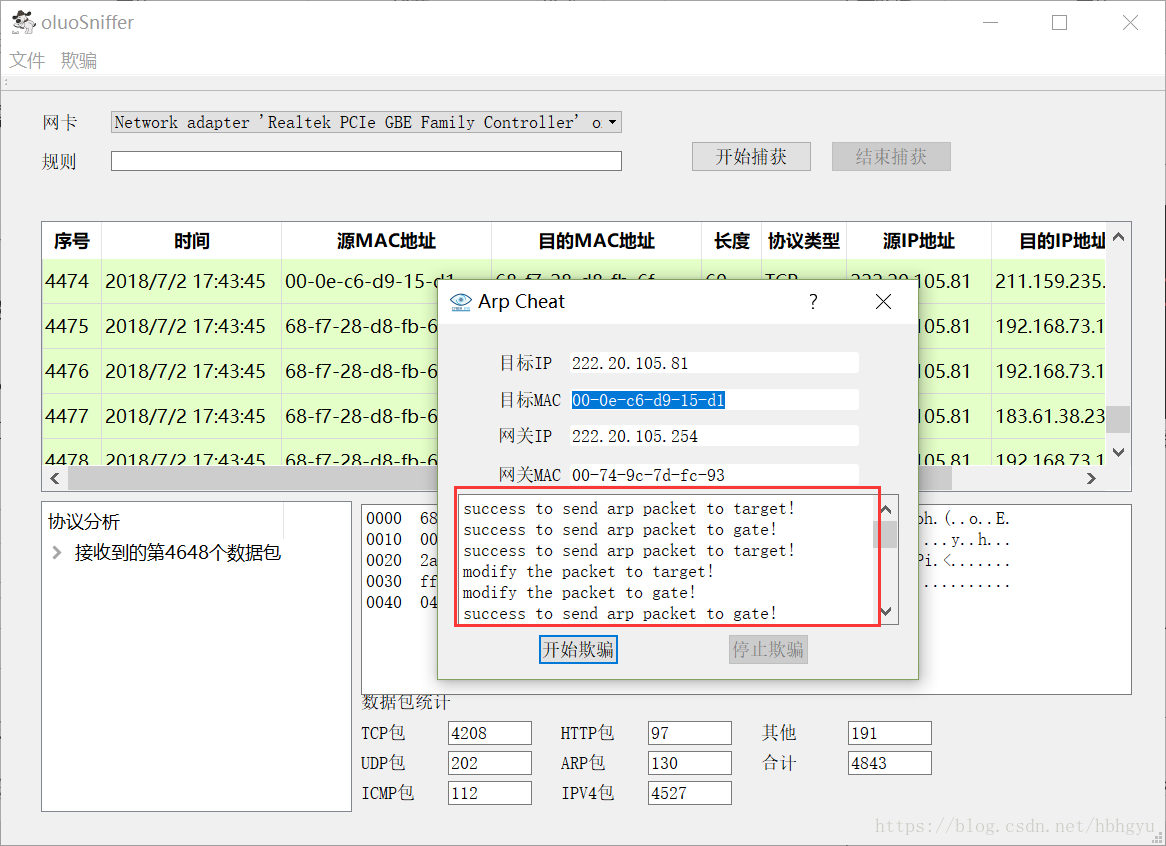Click the 目标IP field in Arp Cheat
This screenshot has height=846, width=1166.
point(714,363)
